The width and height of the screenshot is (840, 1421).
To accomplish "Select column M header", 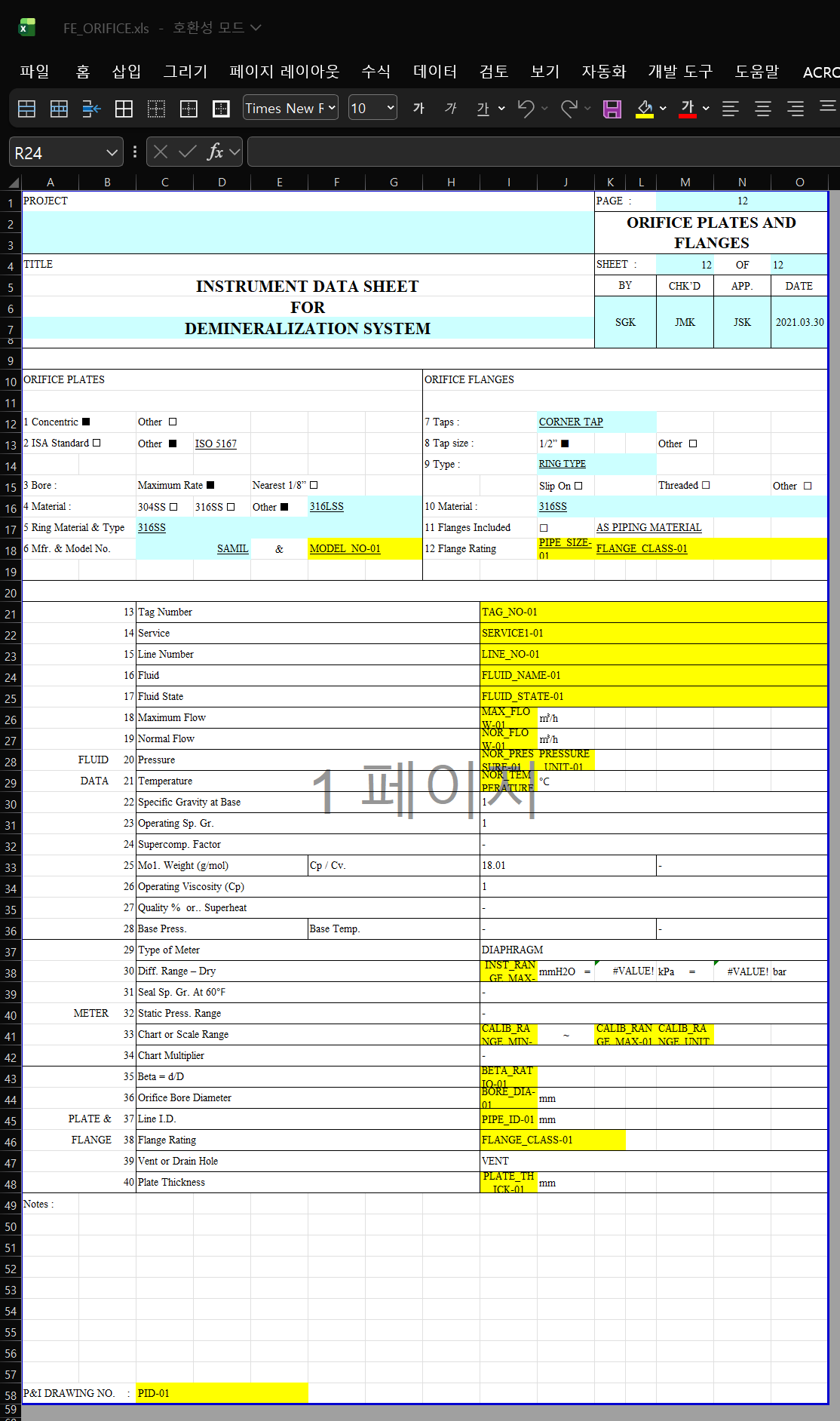I will (x=685, y=182).
